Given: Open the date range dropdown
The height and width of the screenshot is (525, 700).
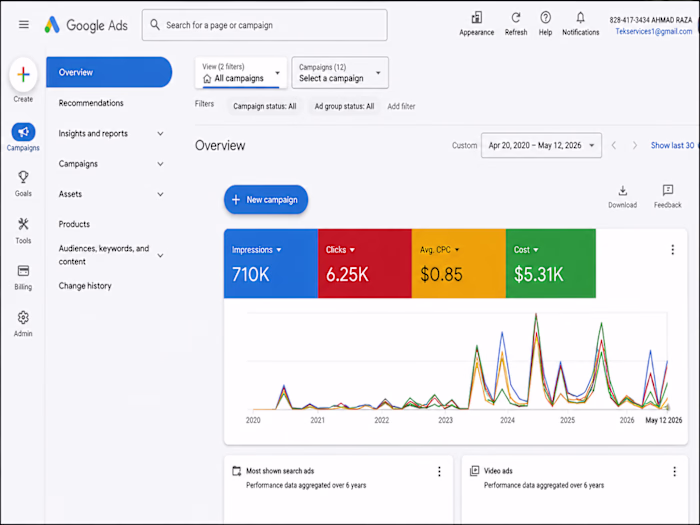Looking at the screenshot, I should [541, 145].
